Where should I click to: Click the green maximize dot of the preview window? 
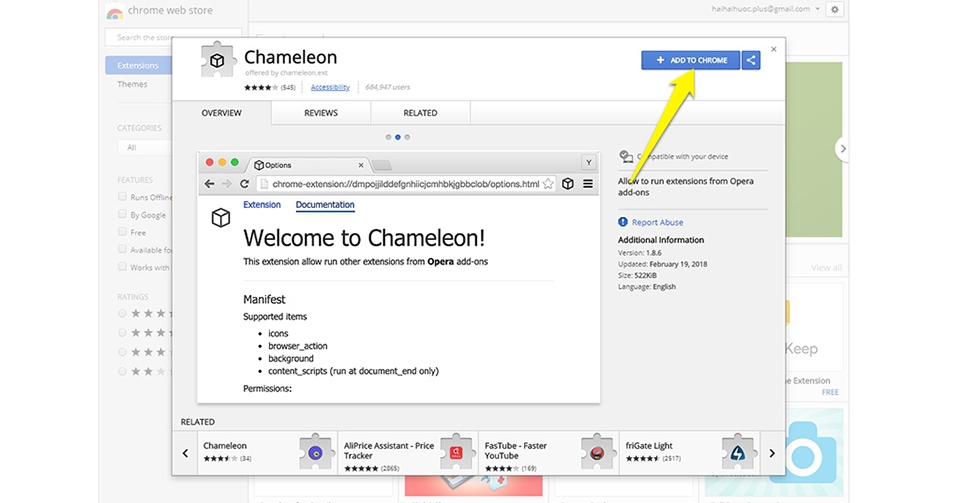(x=234, y=162)
